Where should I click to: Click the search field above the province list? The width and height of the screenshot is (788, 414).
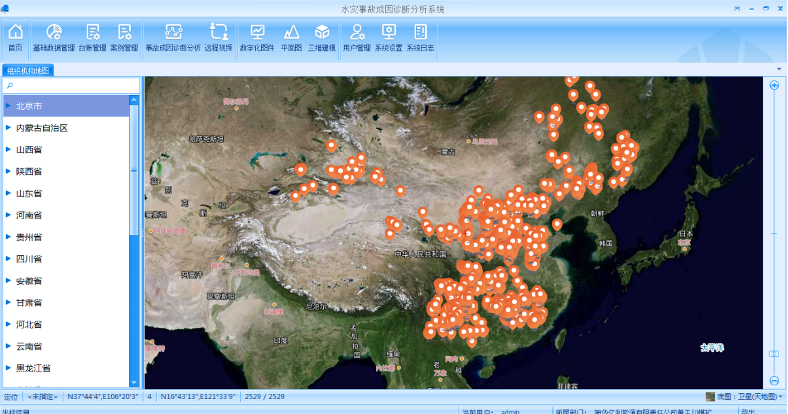point(70,86)
